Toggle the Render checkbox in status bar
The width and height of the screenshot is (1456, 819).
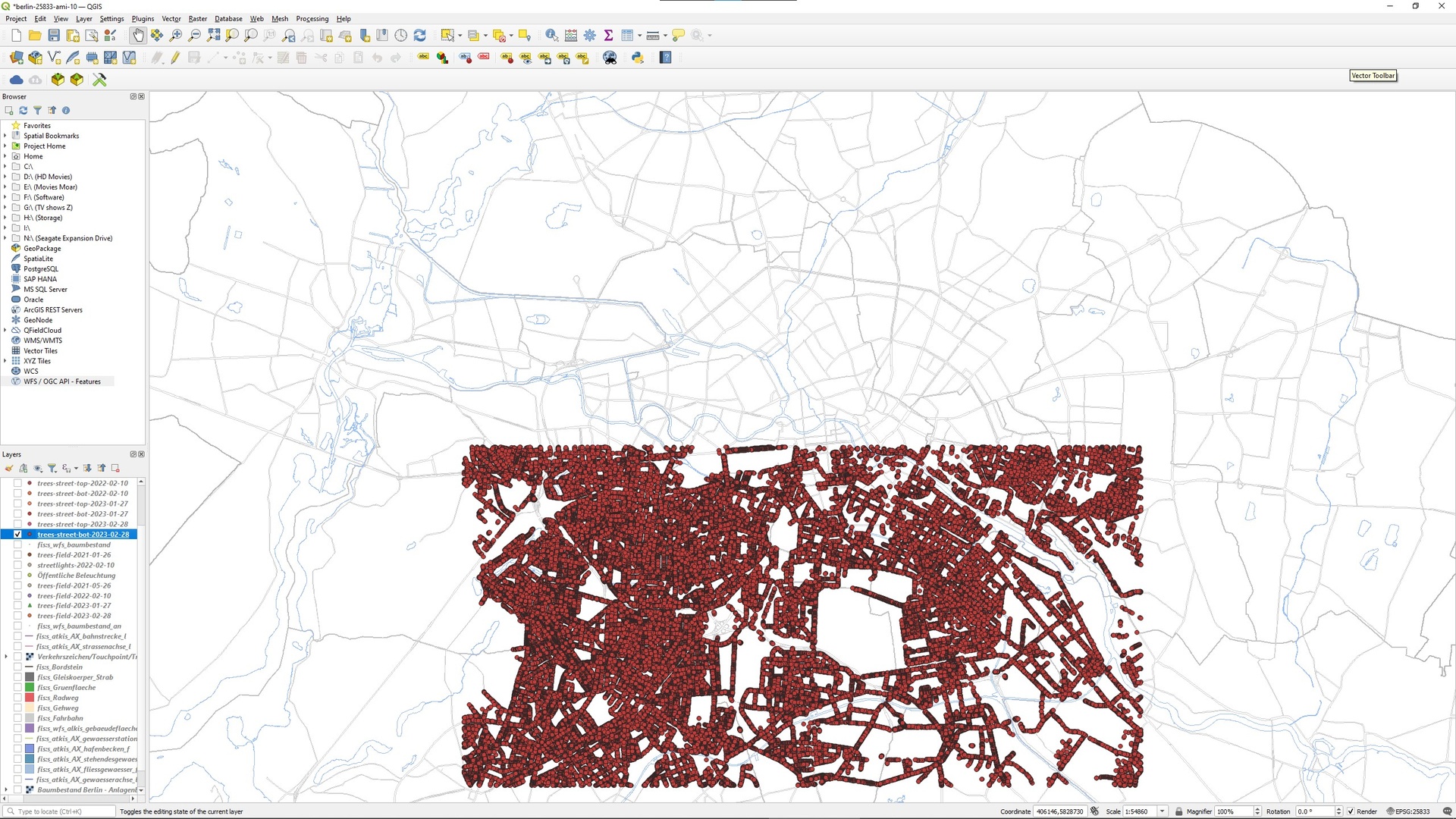(x=1351, y=811)
